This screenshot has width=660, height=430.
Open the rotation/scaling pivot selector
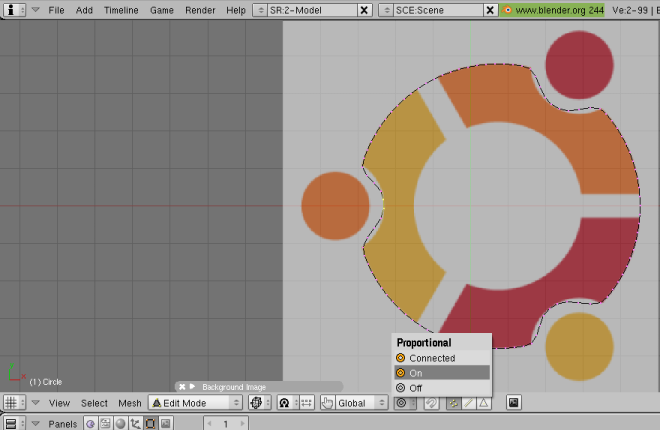click(x=287, y=403)
